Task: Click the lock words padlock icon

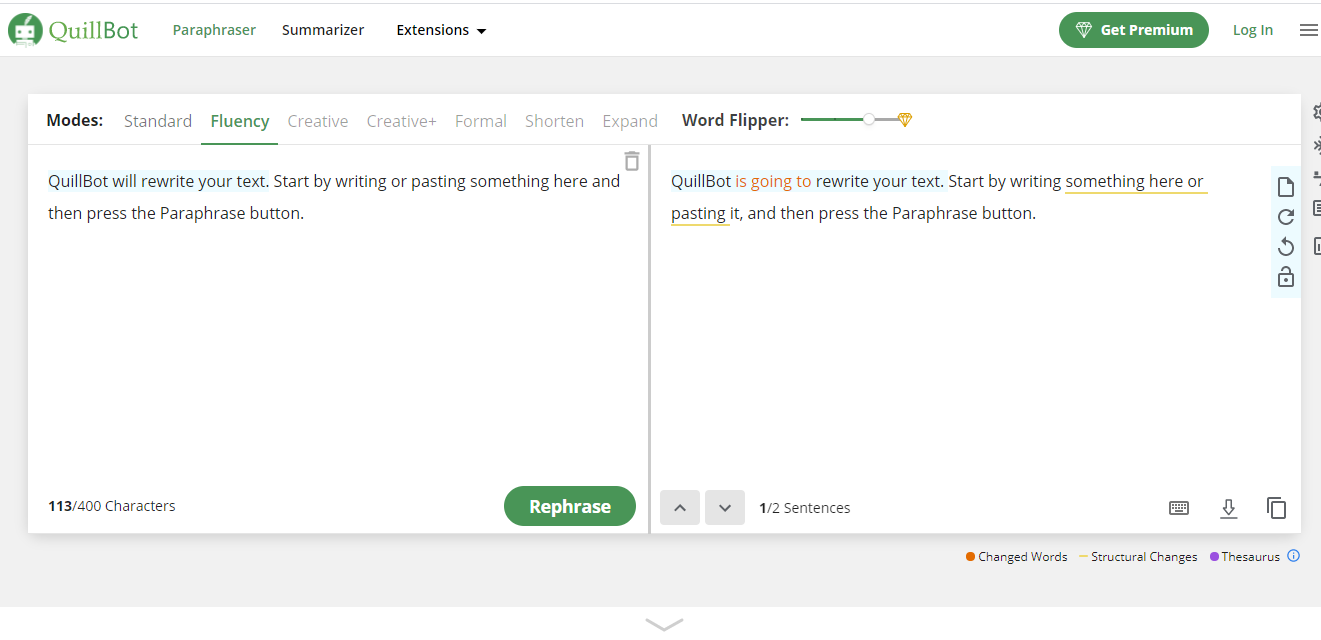Action: (1286, 277)
